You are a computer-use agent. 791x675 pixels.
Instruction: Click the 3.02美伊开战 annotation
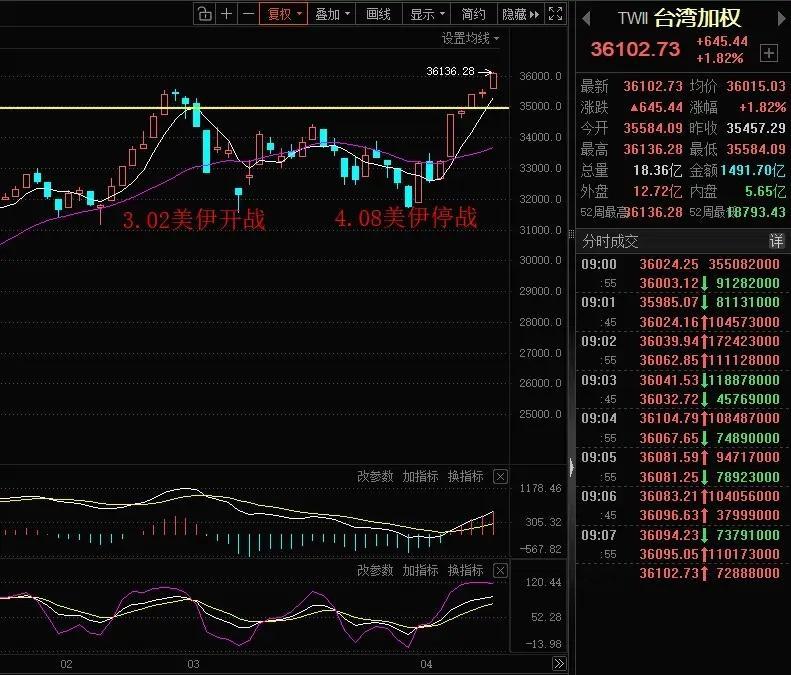pyautogui.click(x=194, y=219)
